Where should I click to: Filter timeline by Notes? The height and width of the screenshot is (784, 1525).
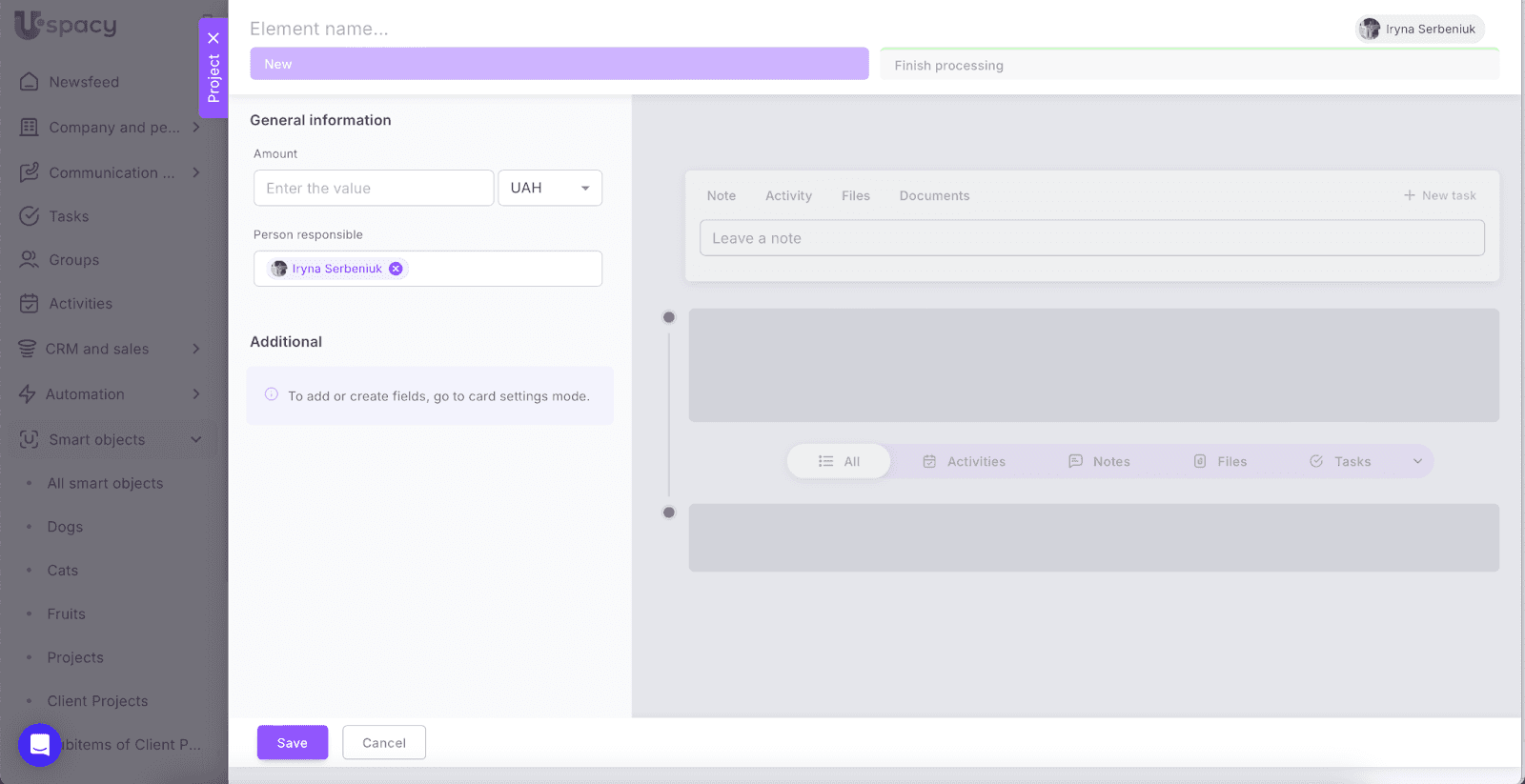click(x=1099, y=462)
